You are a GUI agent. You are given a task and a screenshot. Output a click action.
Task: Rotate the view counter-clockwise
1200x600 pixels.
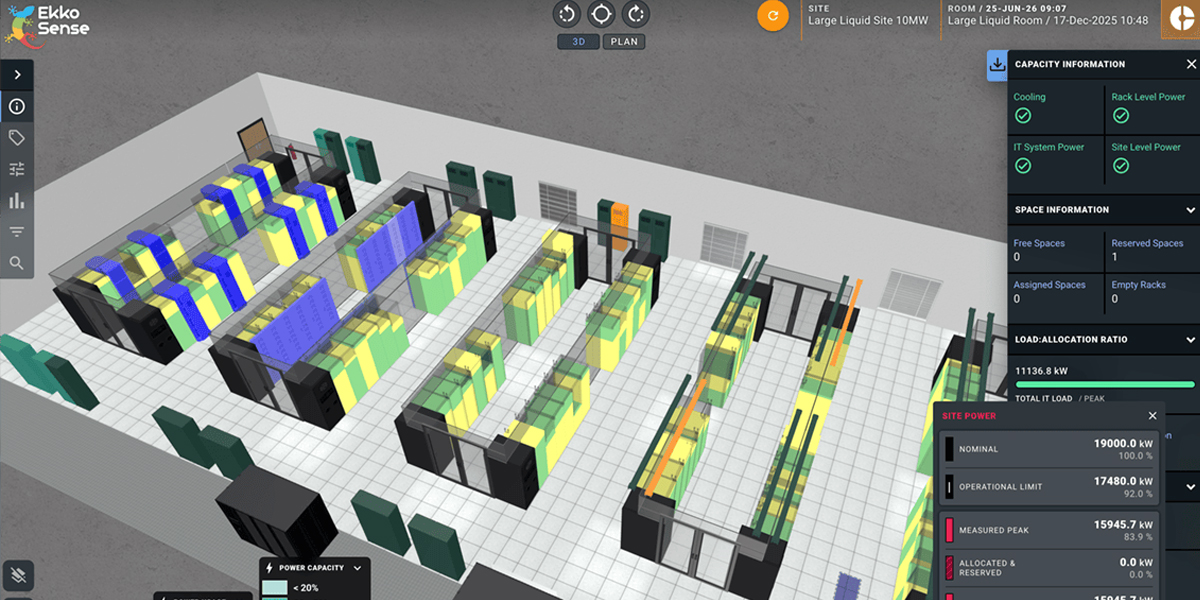click(x=567, y=14)
